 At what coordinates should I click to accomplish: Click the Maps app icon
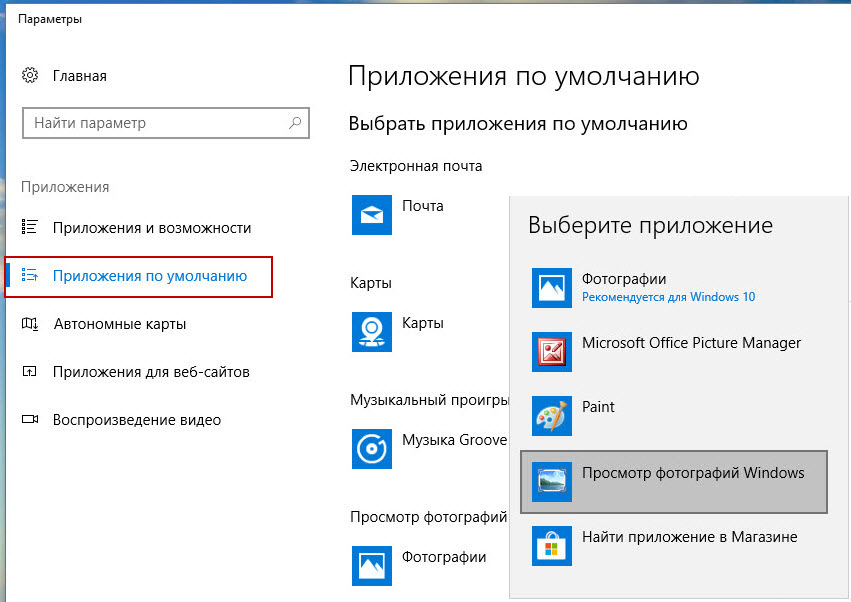[372, 332]
